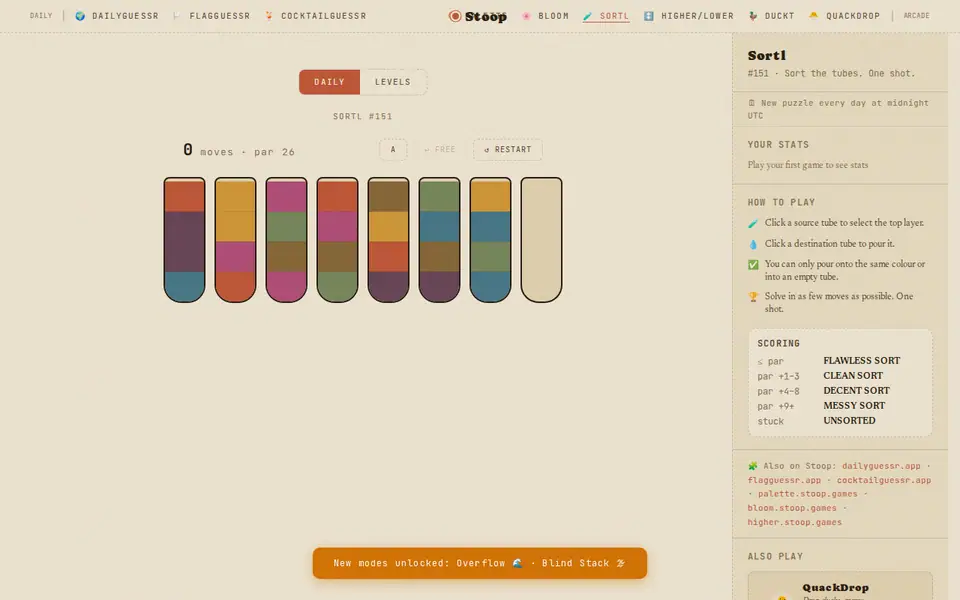Click the MESSY SORT scoring row
This screenshot has height=600, width=960.
(x=840, y=406)
